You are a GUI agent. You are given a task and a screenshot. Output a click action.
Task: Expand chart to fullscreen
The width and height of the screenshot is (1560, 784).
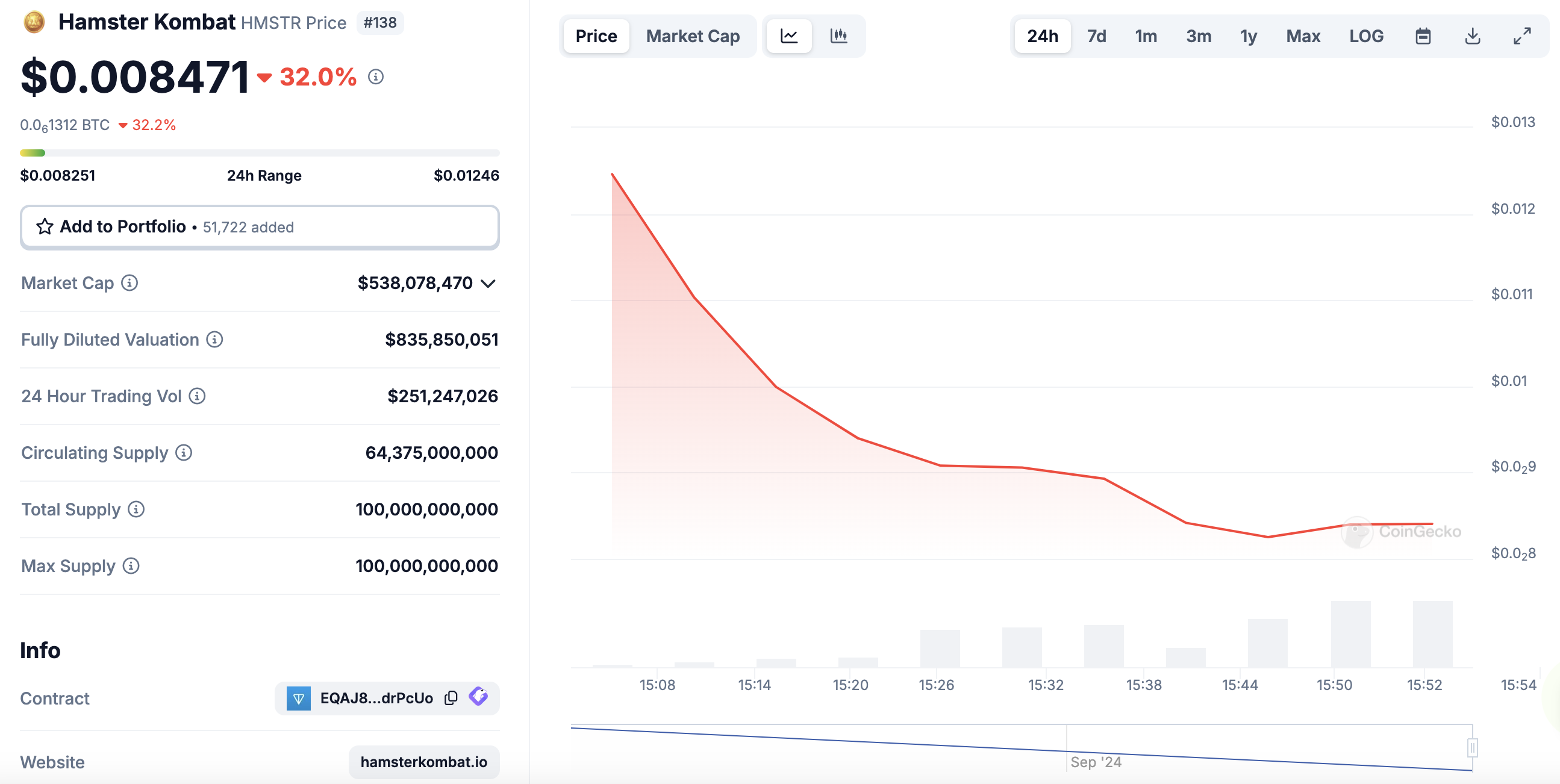coord(1523,36)
